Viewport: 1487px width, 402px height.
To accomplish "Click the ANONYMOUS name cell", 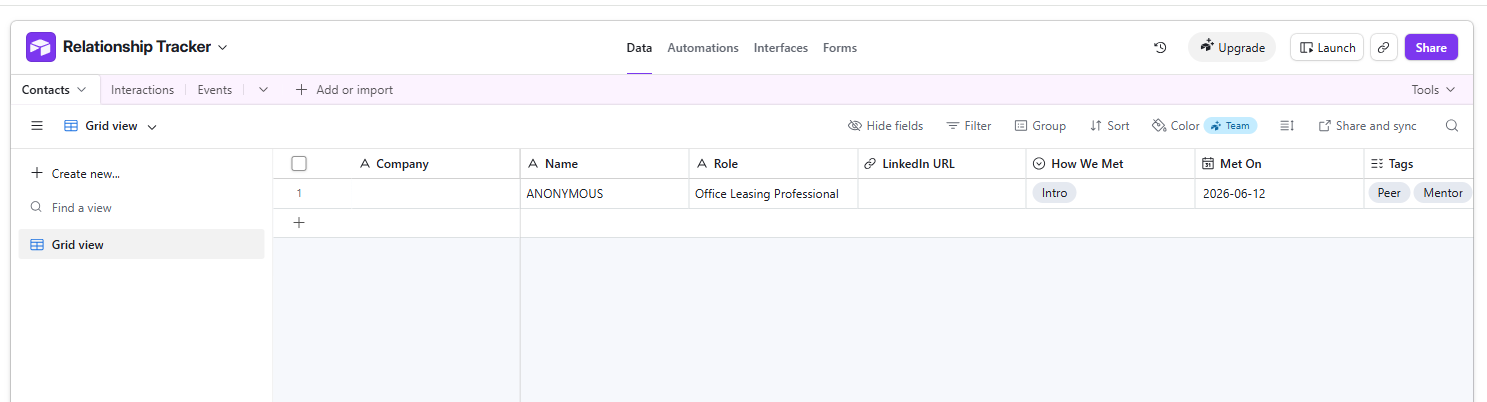I will click(605, 194).
